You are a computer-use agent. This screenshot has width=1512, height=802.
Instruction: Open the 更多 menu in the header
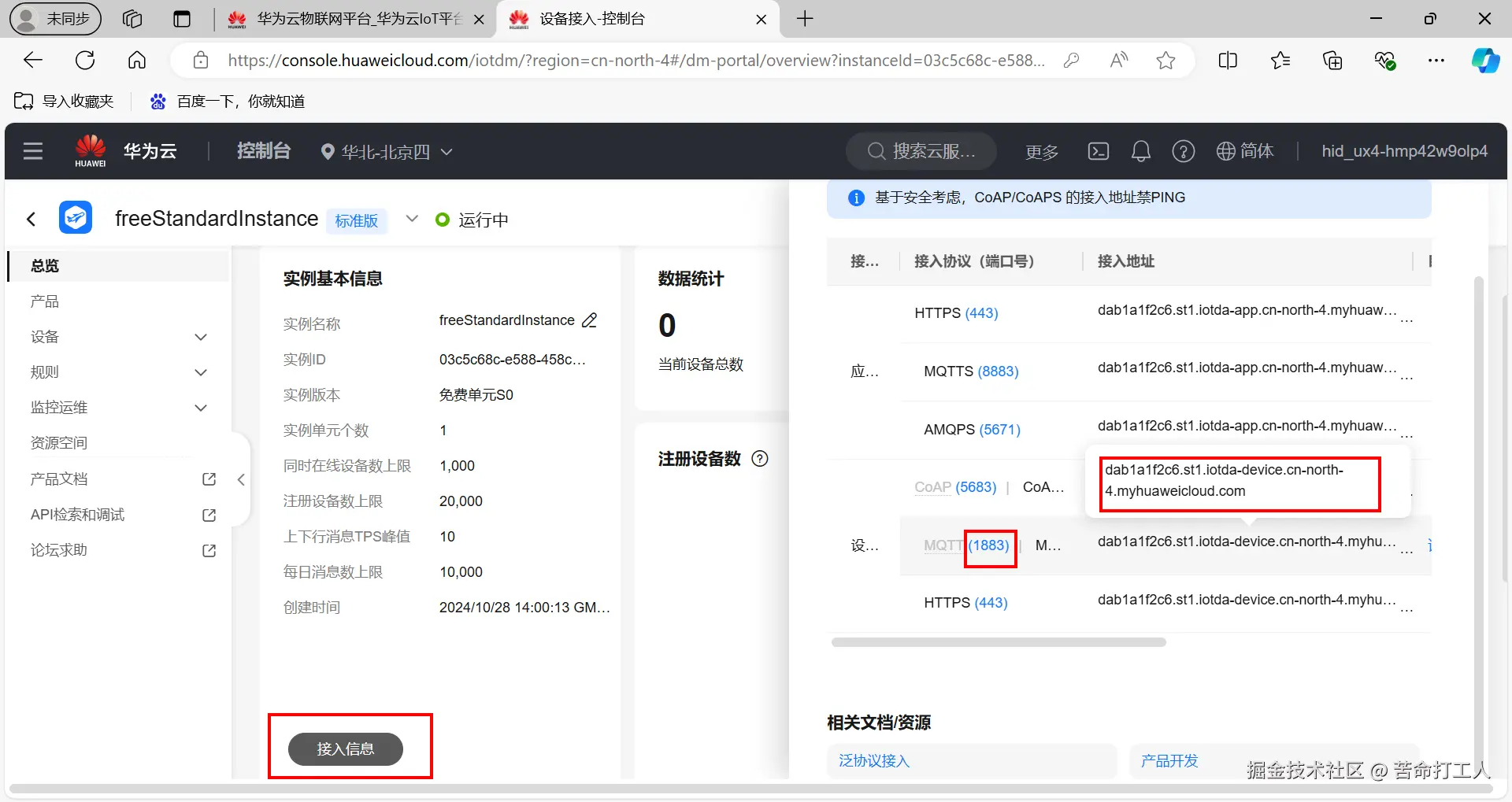(x=1041, y=151)
